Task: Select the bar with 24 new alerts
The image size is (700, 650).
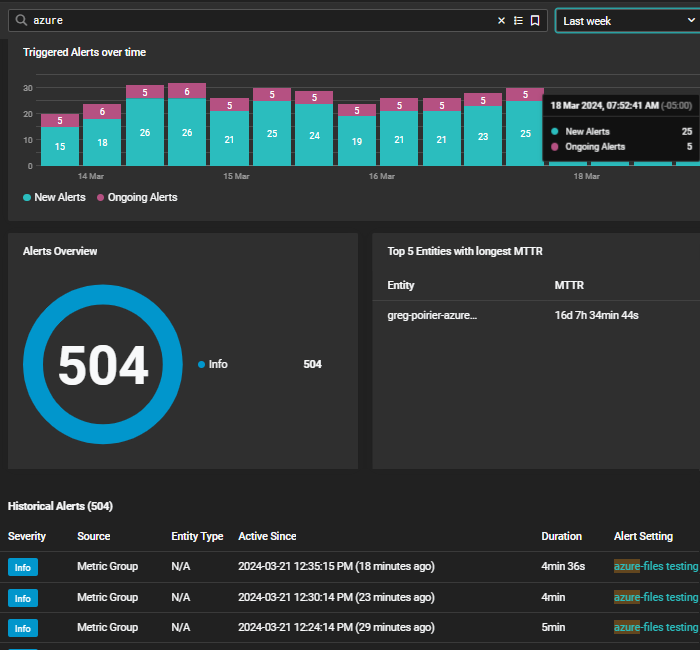Action: click(314, 135)
